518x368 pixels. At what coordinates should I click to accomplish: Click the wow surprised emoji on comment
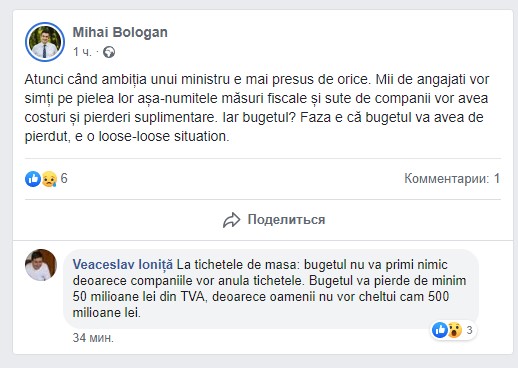[x=455, y=330]
